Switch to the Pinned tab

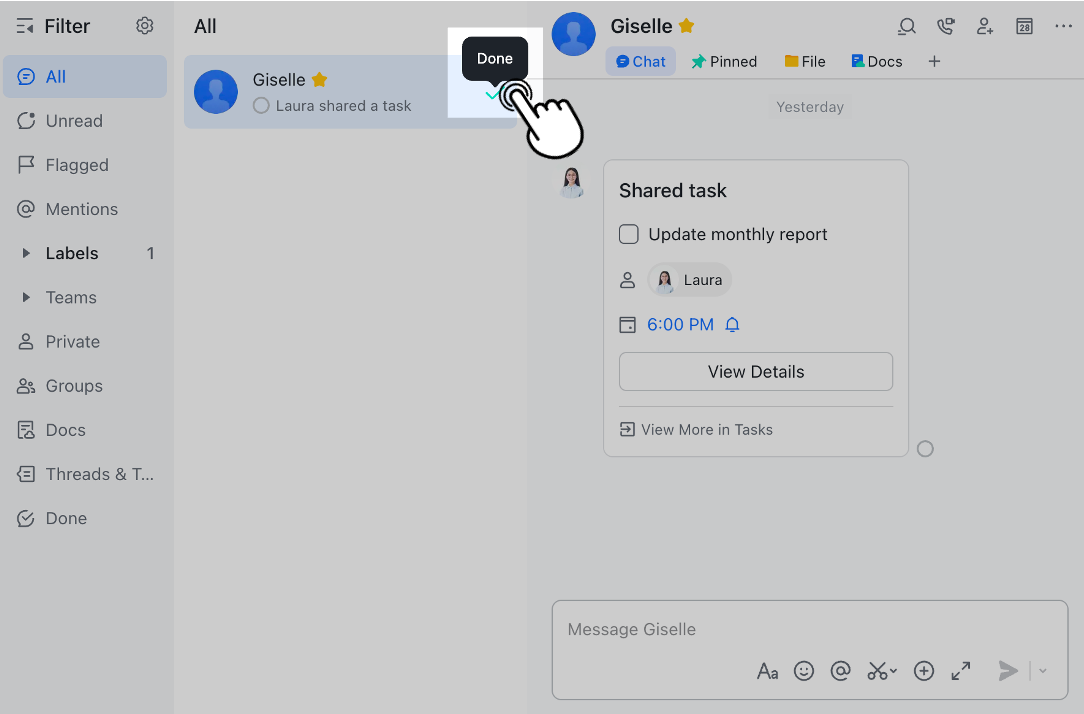point(724,62)
